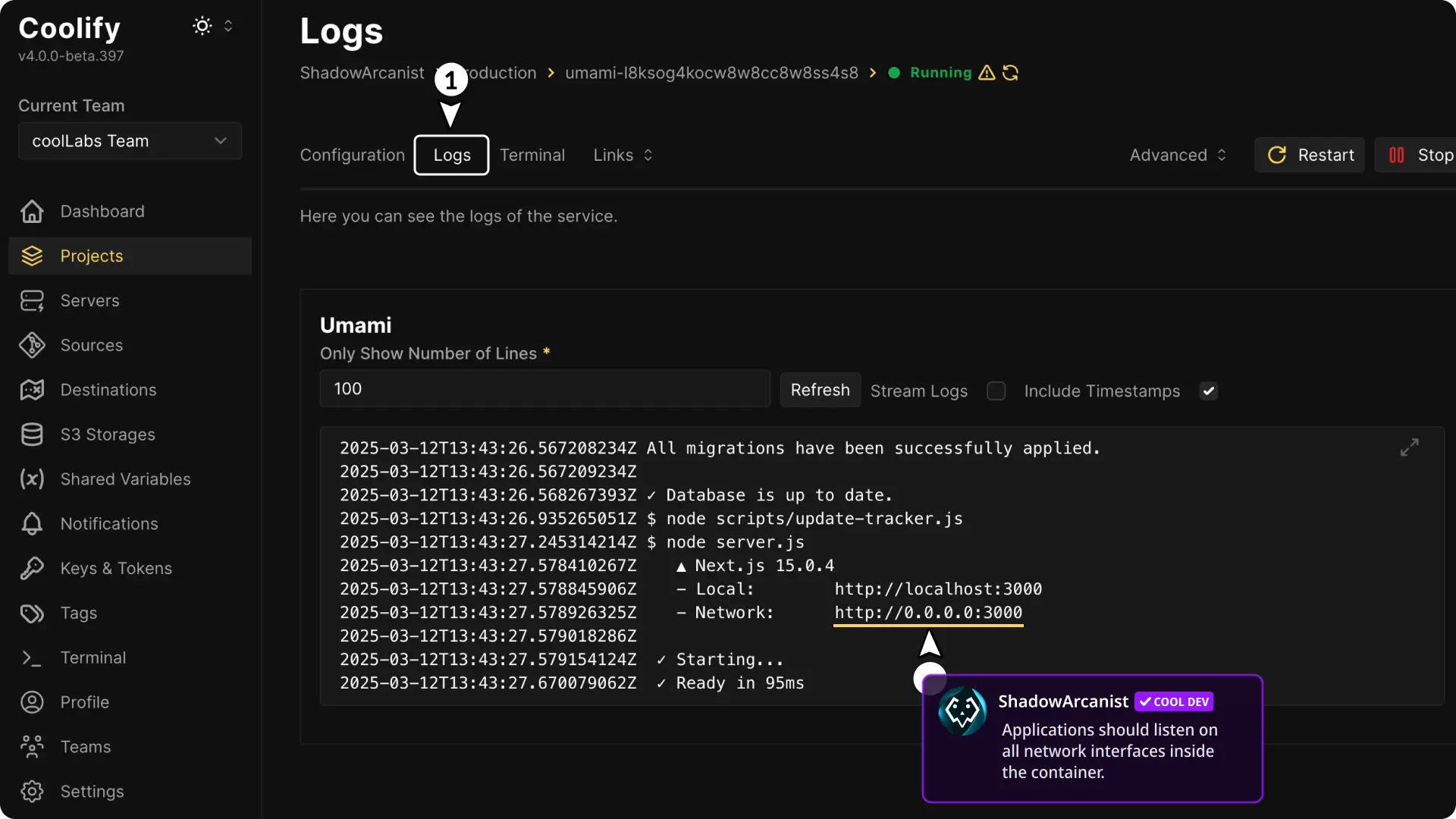Image resolution: width=1456 pixels, height=819 pixels.
Task: Open the http://0.0.0.0:3000 link in logs
Action: pyautogui.click(x=928, y=613)
